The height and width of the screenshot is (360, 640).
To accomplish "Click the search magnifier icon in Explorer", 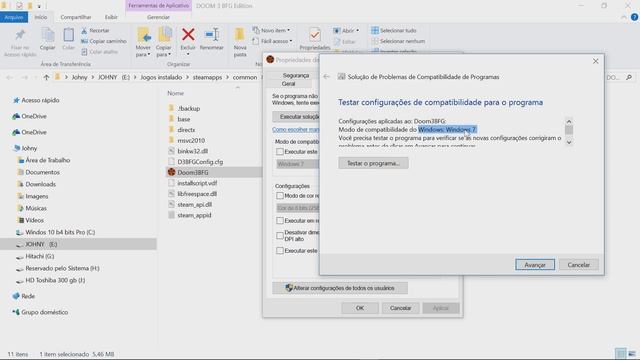I will tap(629, 77).
